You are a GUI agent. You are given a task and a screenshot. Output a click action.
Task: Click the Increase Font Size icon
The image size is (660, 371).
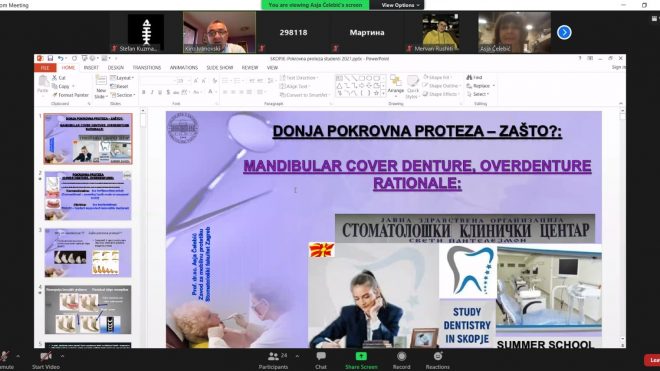click(x=196, y=80)
